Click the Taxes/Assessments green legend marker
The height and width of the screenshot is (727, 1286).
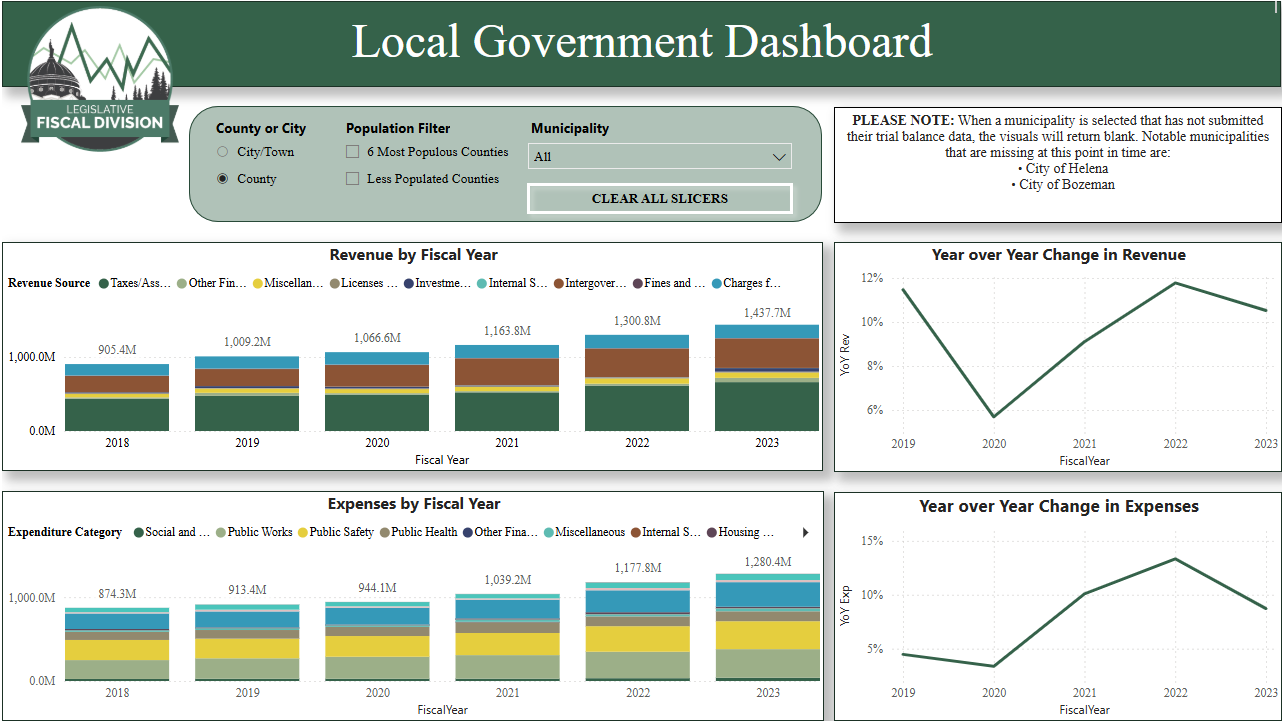coord(104,284)
